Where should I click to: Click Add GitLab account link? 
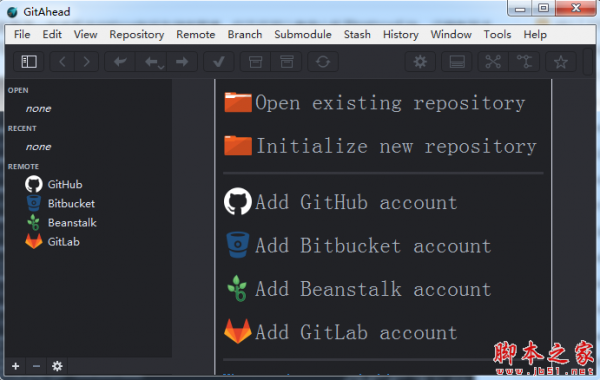[356, 333]
